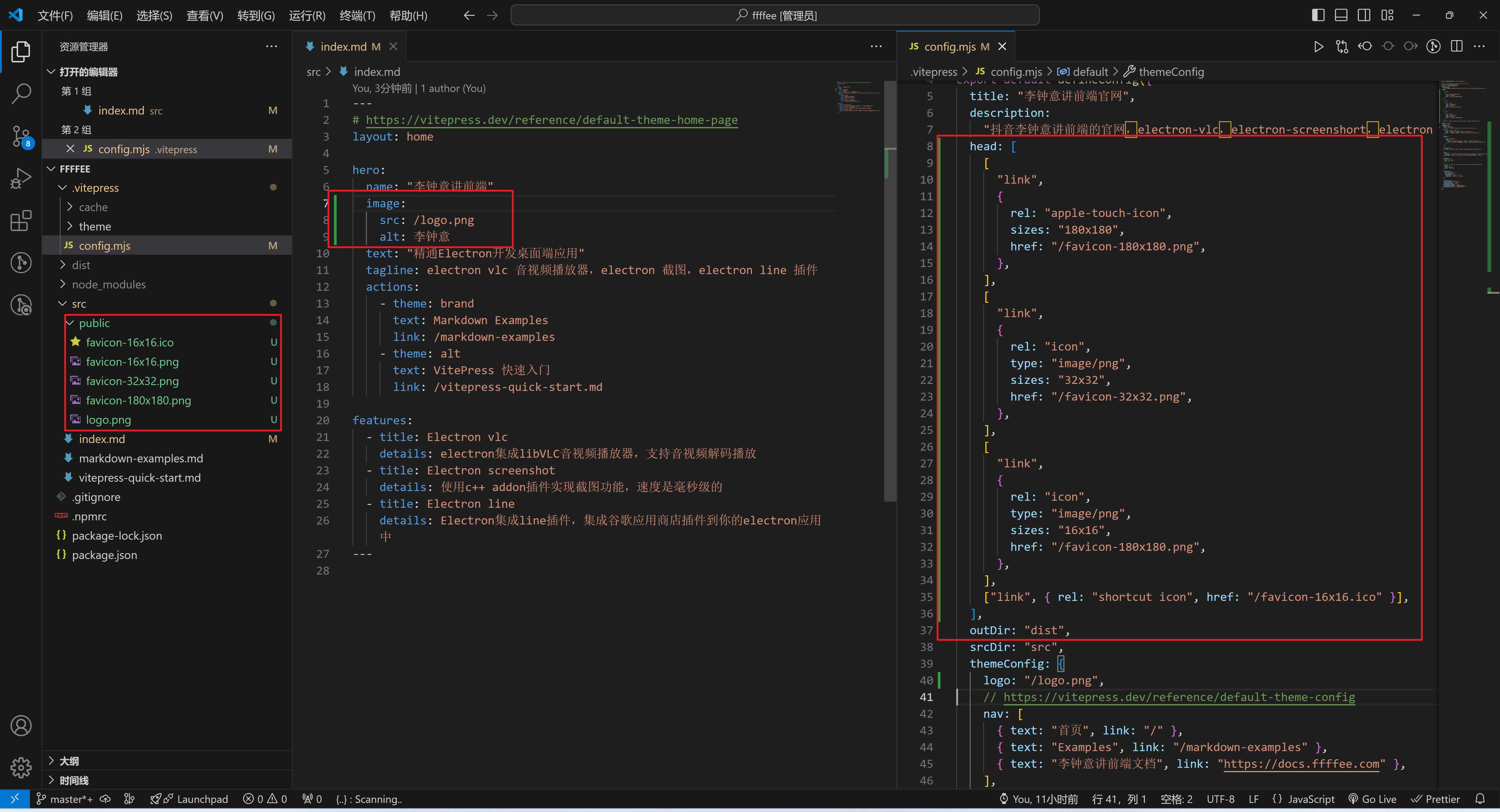Open the Manage gear settings menu

[21, 767]
